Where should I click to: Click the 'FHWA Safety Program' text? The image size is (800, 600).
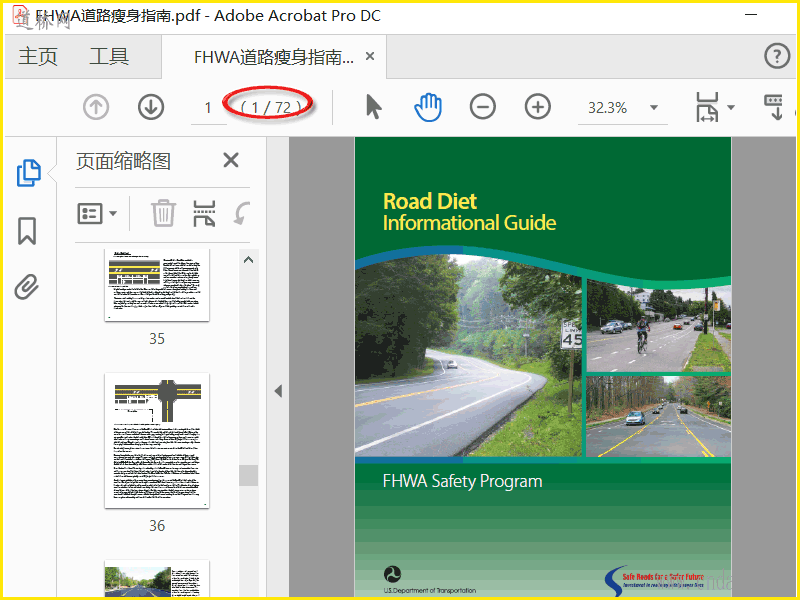coord(462,481)
